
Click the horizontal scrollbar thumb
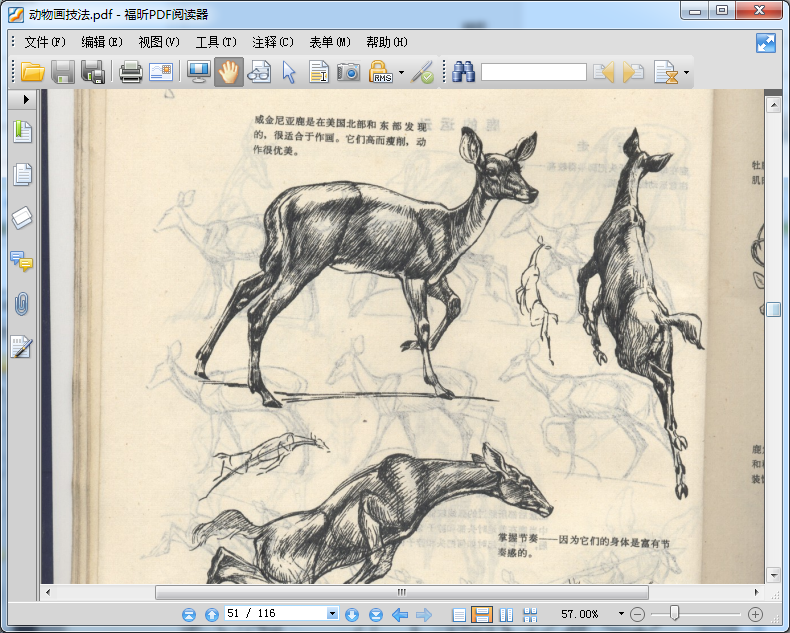(402, 592)
